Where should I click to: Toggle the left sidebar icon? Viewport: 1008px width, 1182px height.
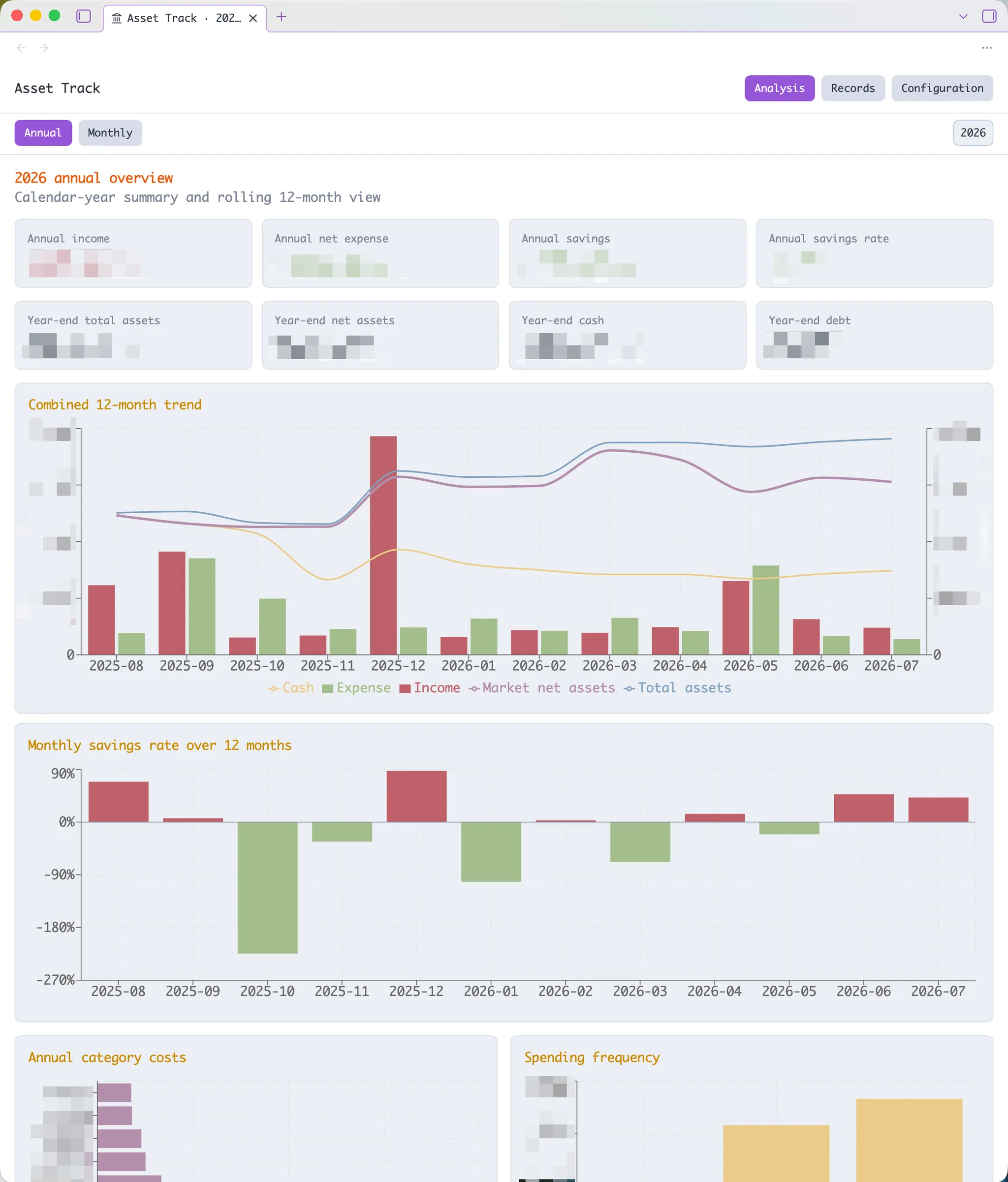[83, 17]
